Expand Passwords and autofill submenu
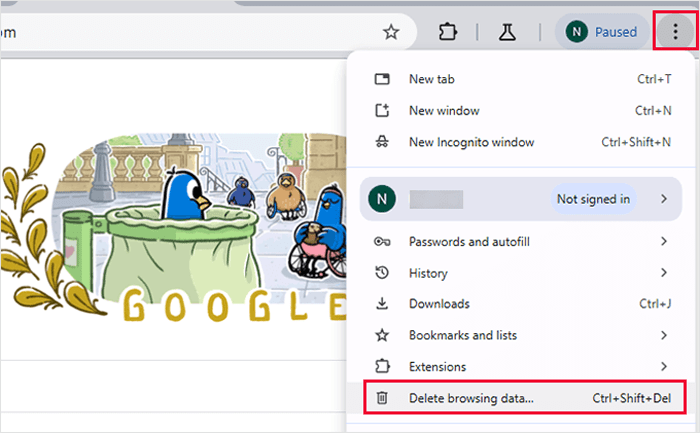Viewport: 700px width, 433px height. click(469, 241)
